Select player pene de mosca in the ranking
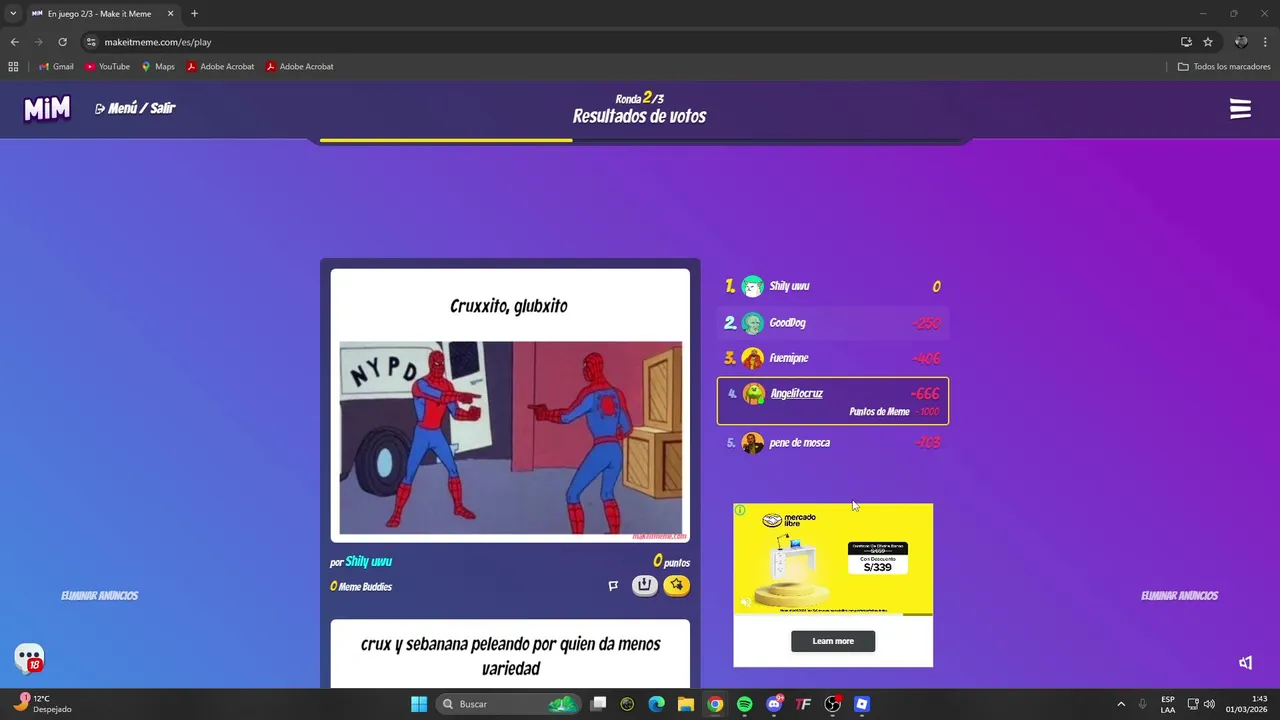Image resolution: width=1280 pixels, height=720 pixels. pos(833,442)
